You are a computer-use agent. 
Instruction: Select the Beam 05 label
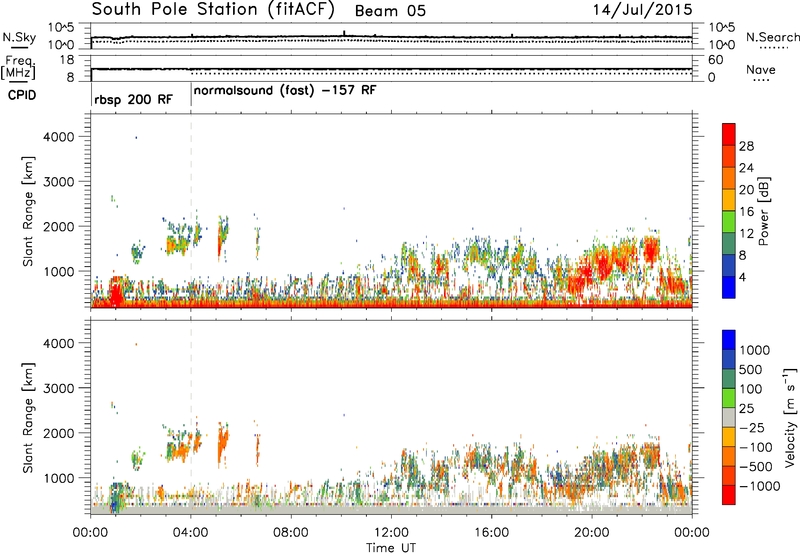[x=390, y=11]
